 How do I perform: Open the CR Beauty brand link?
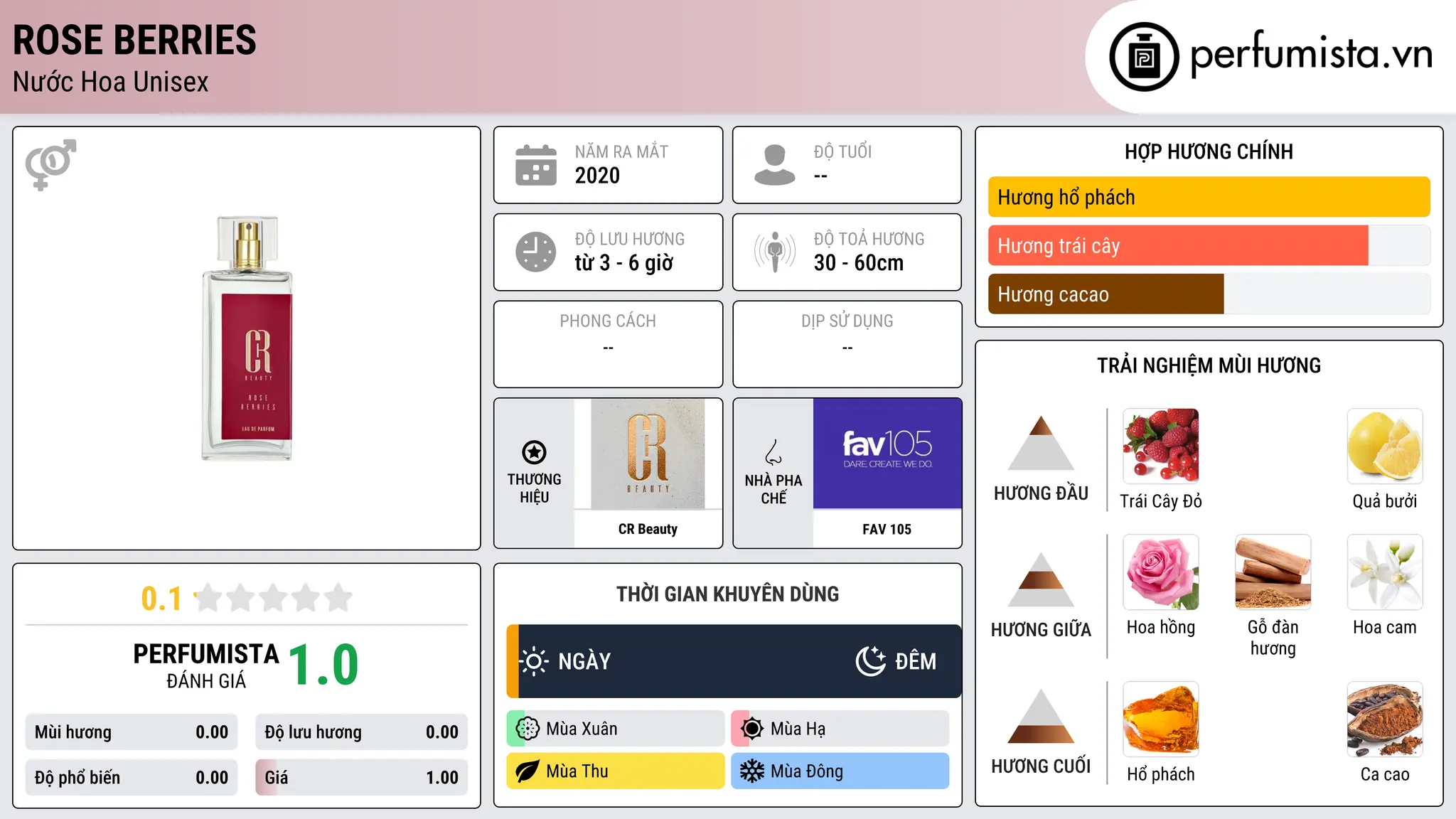(x=648, y=529)
